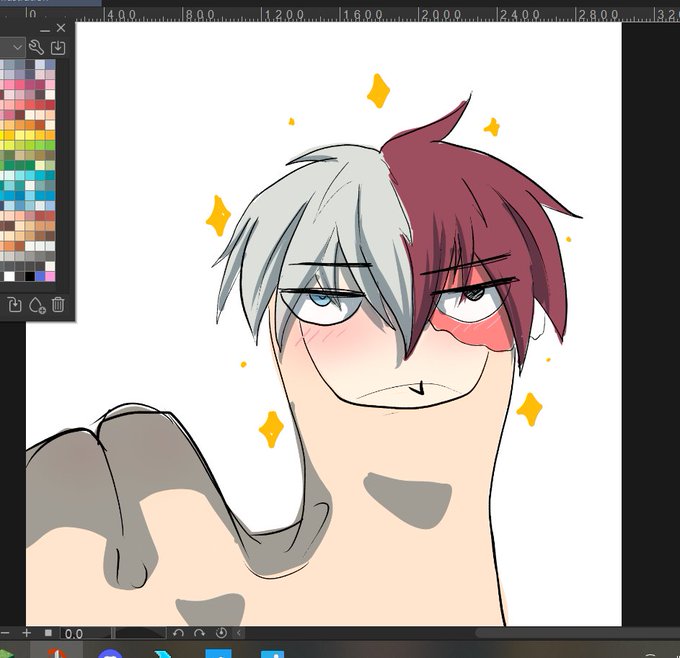Rotate the canvas left with the counterclockwise arrow

tap(178, 633)
